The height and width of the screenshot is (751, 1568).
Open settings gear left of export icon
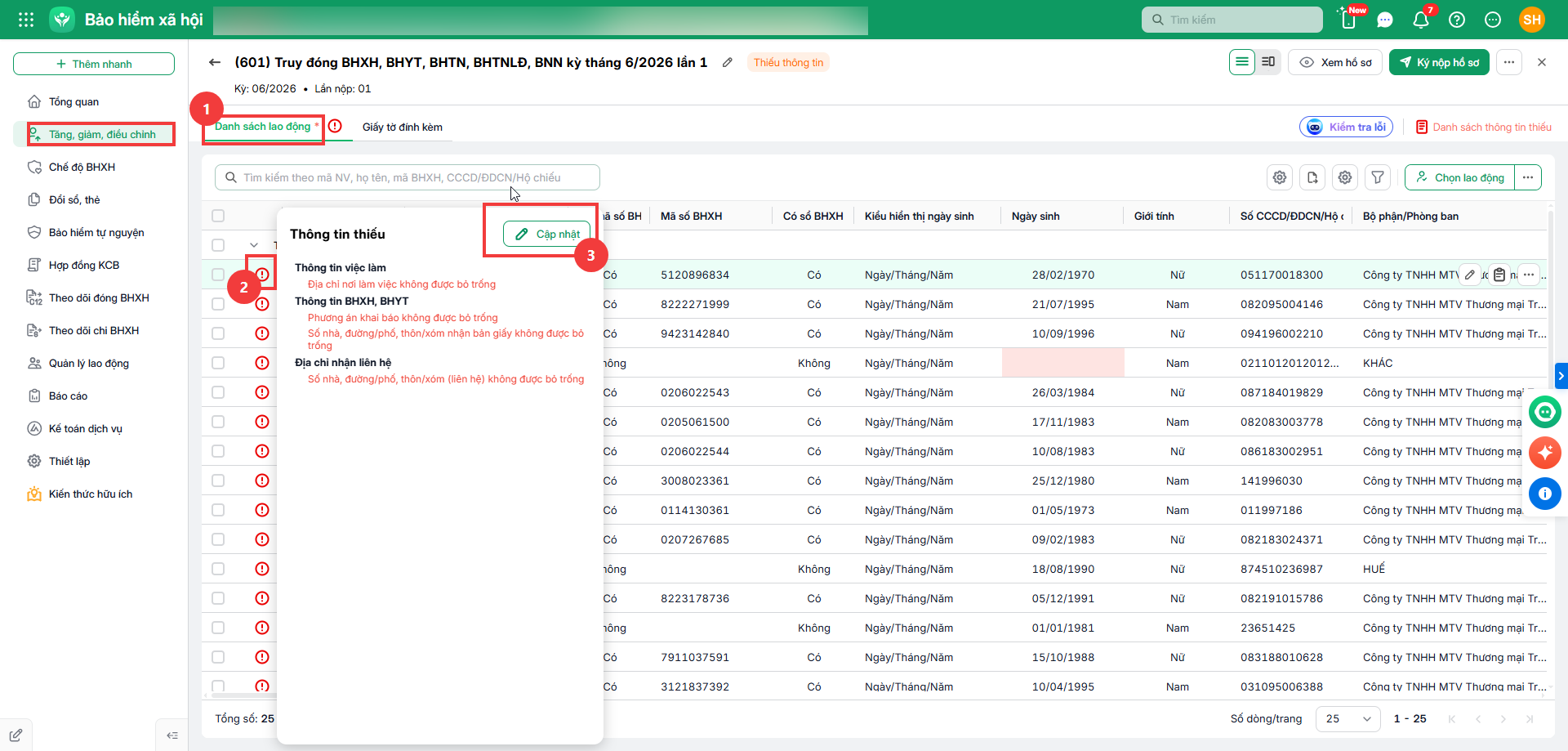click(1280, 177)
